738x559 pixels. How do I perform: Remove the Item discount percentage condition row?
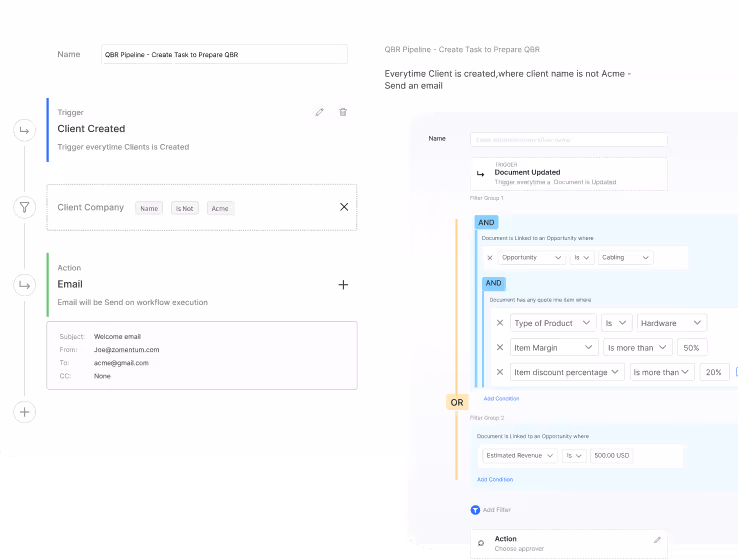(500, 372)
